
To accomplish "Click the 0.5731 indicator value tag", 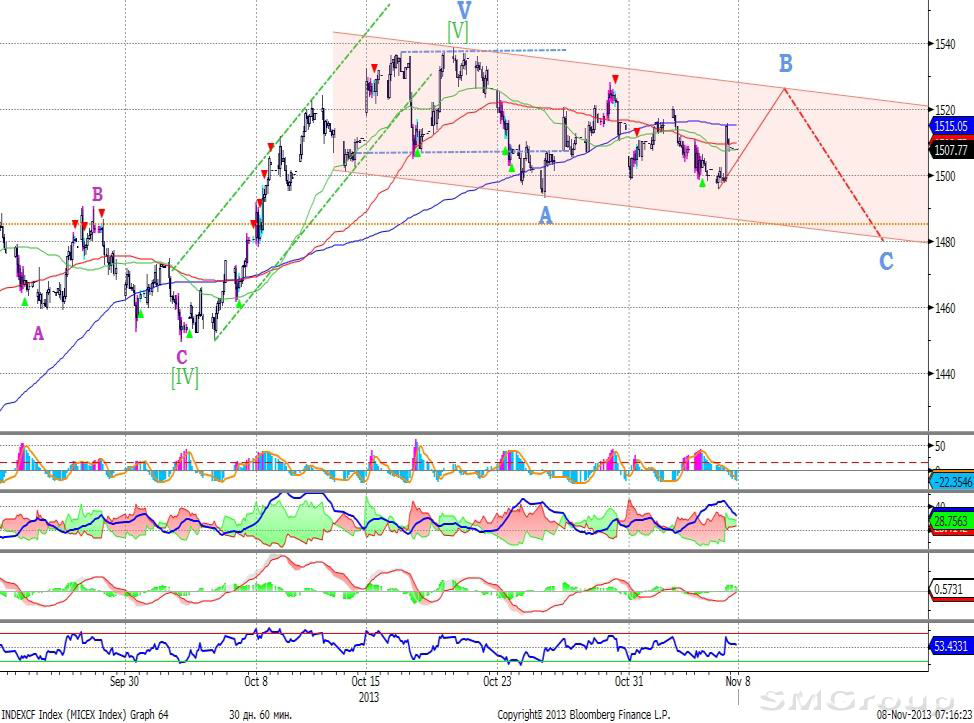I will (950, 590).
